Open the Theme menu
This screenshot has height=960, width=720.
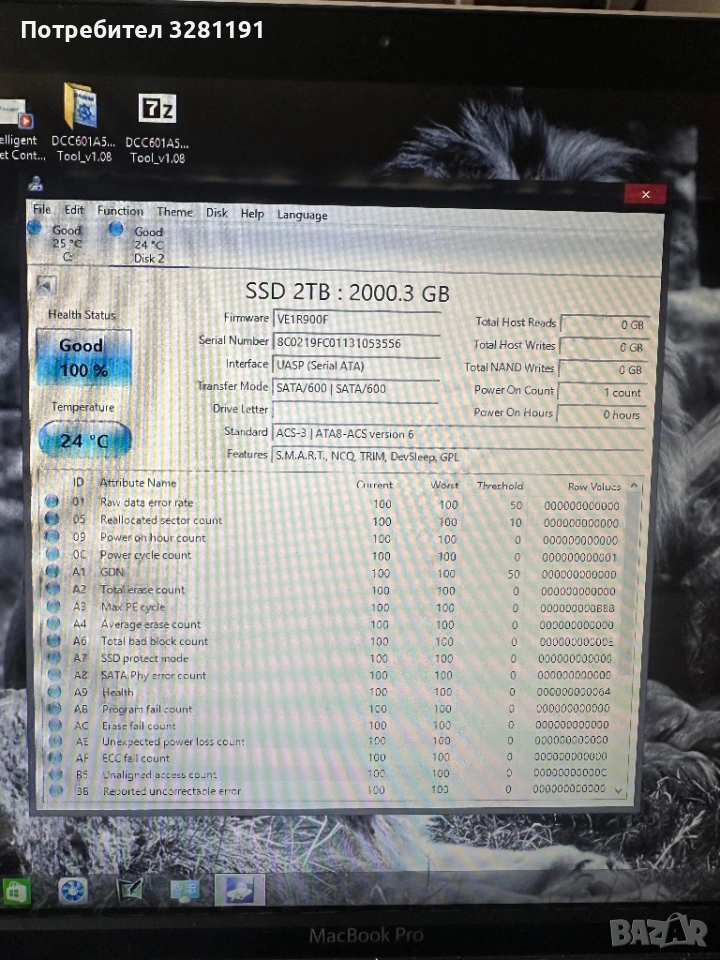pyautogui.click(x=174, y=212)
